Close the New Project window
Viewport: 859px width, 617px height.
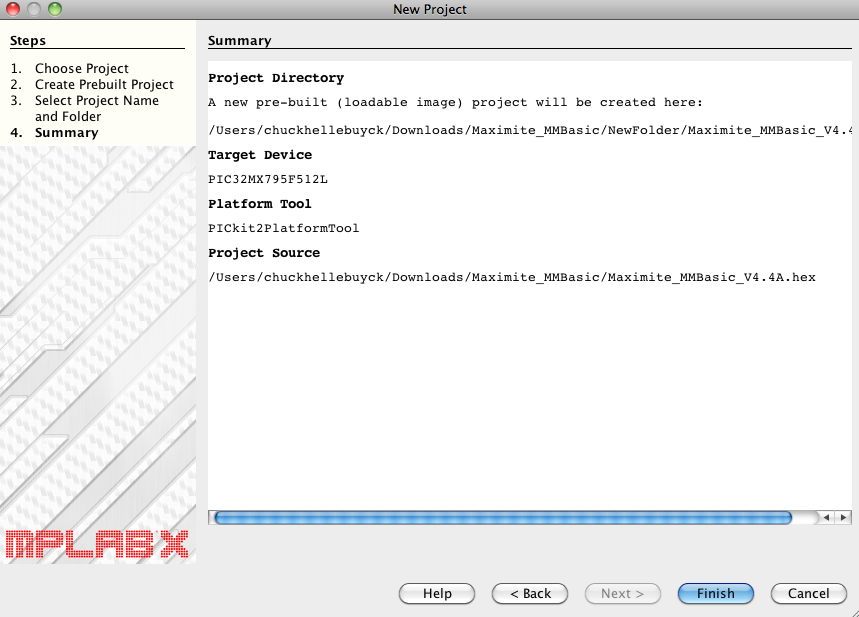pos(14,9)
